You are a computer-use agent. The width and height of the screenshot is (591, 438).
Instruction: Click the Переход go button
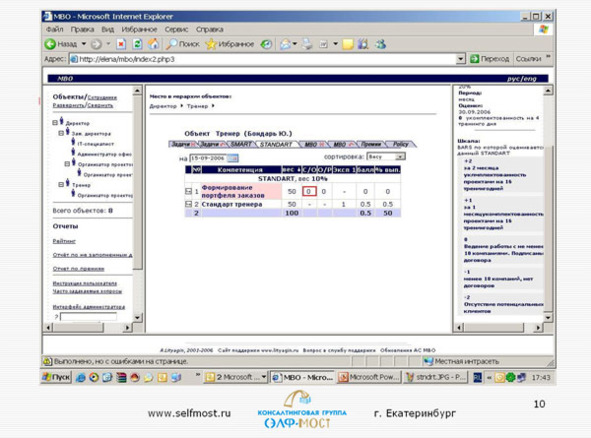tap(489, 59)
